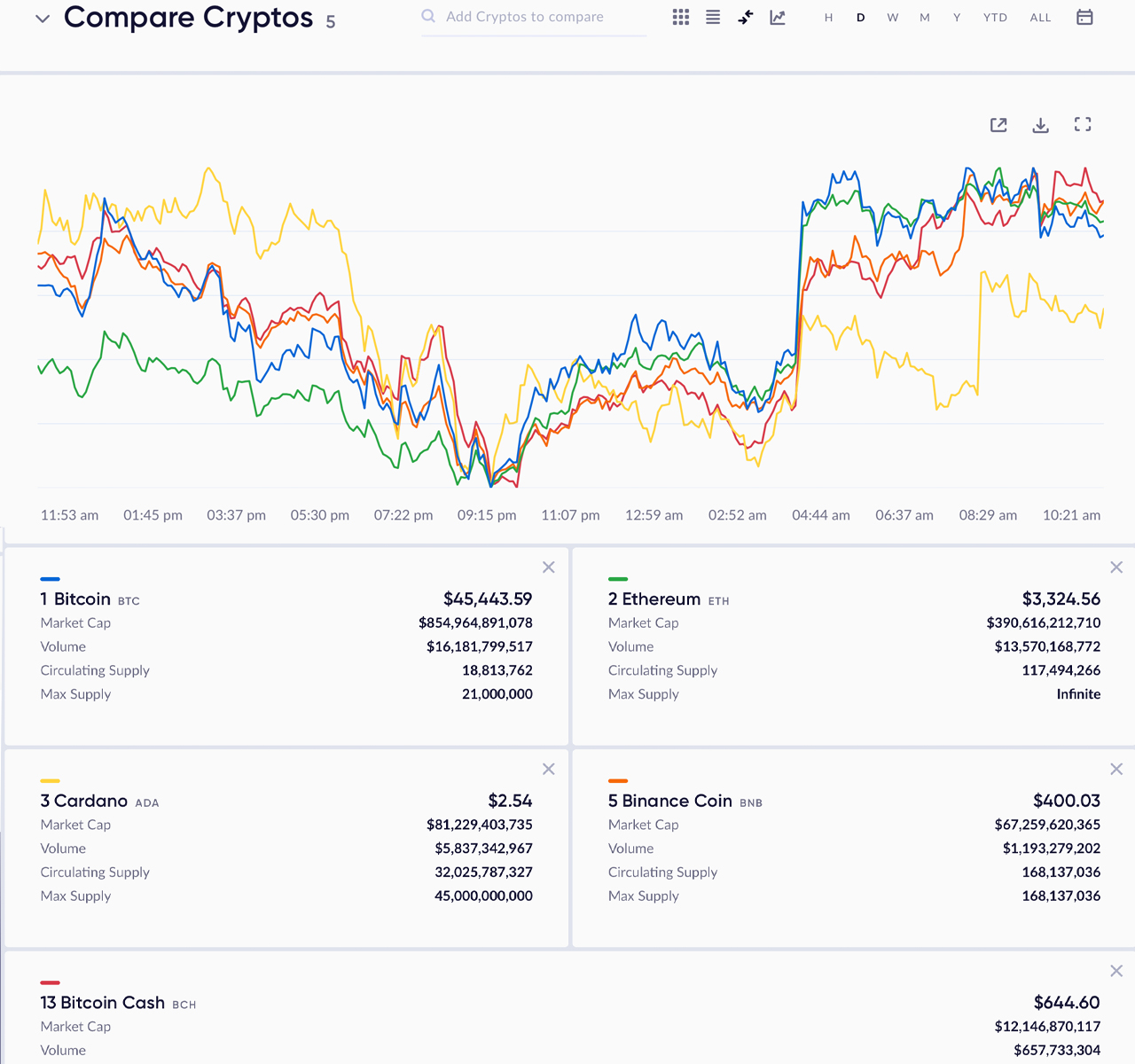The height and width of the screenshot is (1064, 1135).
Task: Open the Bitcoin Cash BCH title link
Action: click(118, 1003)
